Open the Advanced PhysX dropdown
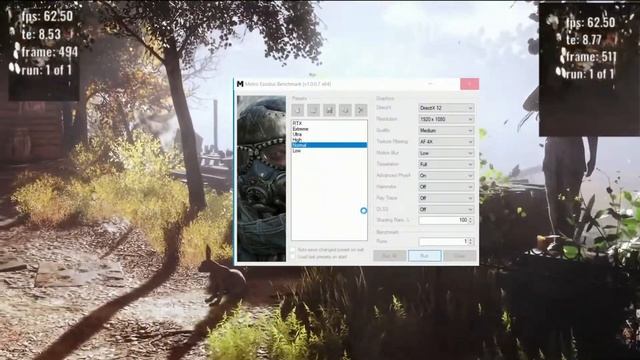The width and height of the screenshot is (640, 360). point(446,176)
